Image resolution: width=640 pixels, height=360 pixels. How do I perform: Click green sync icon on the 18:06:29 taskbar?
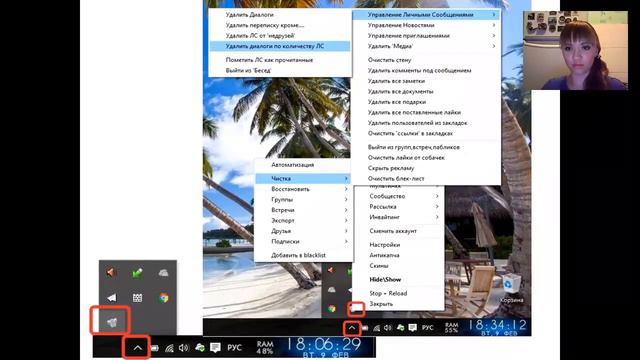coord(200,347)
